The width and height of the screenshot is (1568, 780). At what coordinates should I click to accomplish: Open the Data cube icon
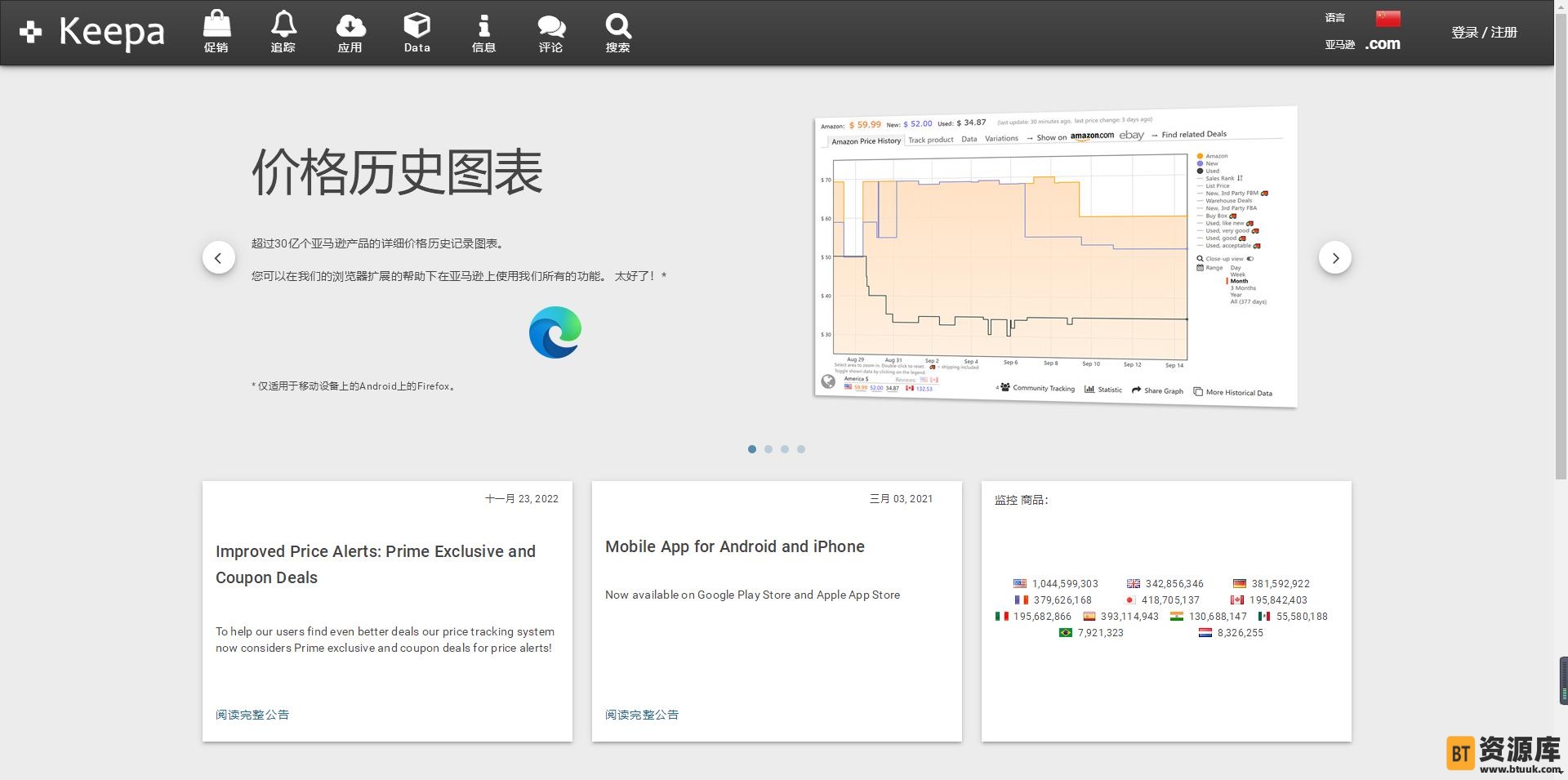[417, 32]
